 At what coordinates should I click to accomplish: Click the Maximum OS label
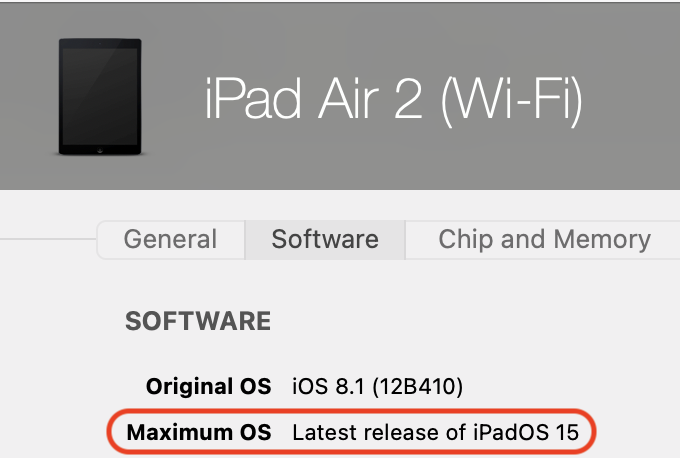pyautogui.click(x=199, y=433)
